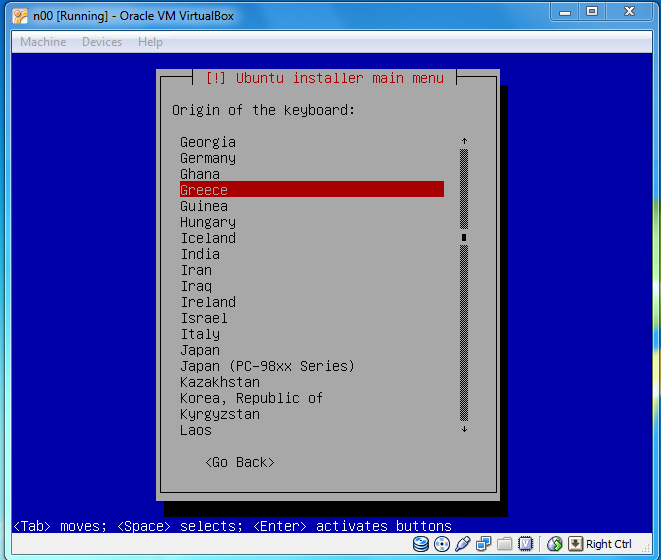Close the n00 VirtualBox window
The image size is (661, 560).
pyautogui.click(x=629, y=12)
